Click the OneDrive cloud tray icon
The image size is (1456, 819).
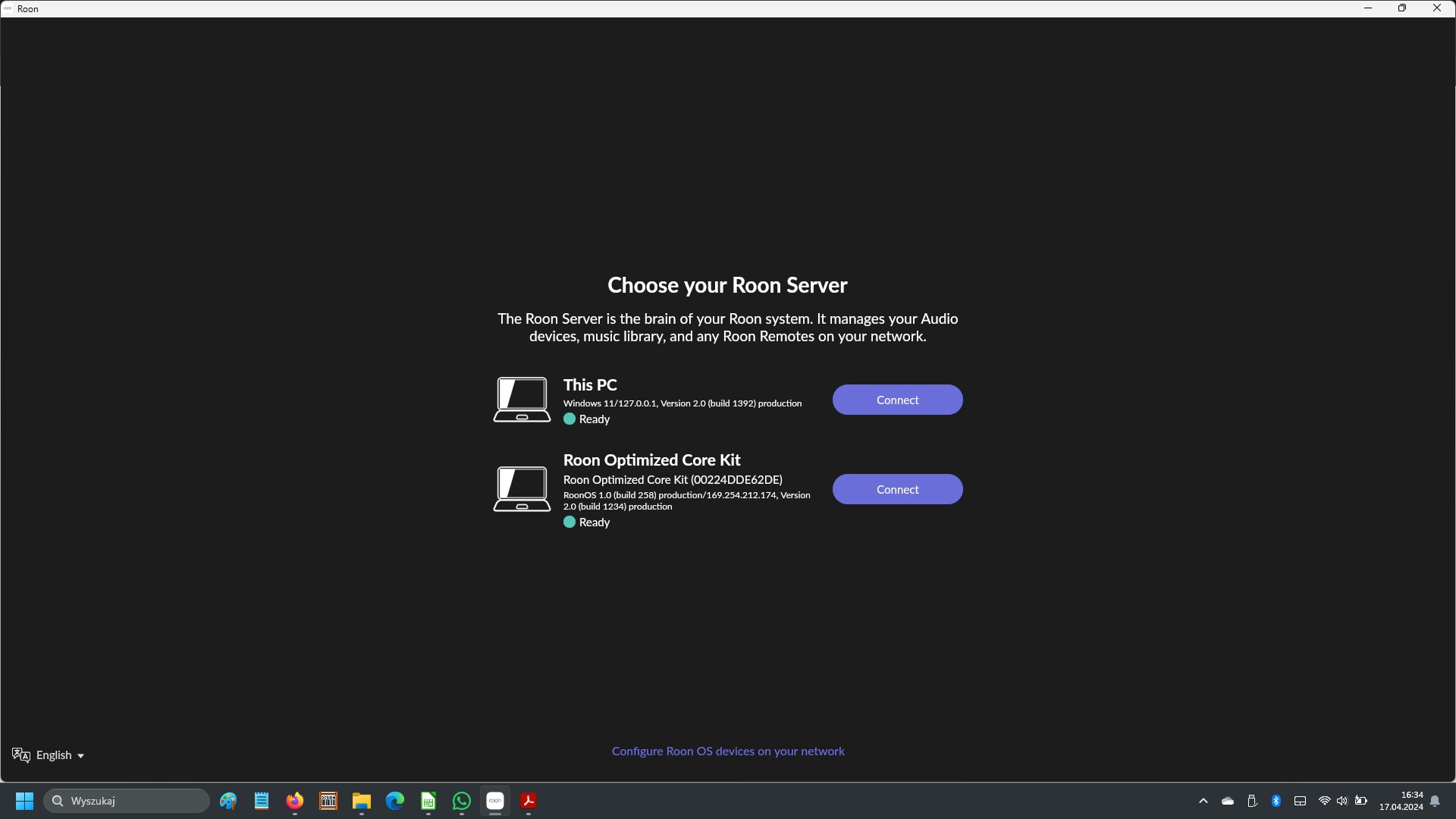(1228, 801)
